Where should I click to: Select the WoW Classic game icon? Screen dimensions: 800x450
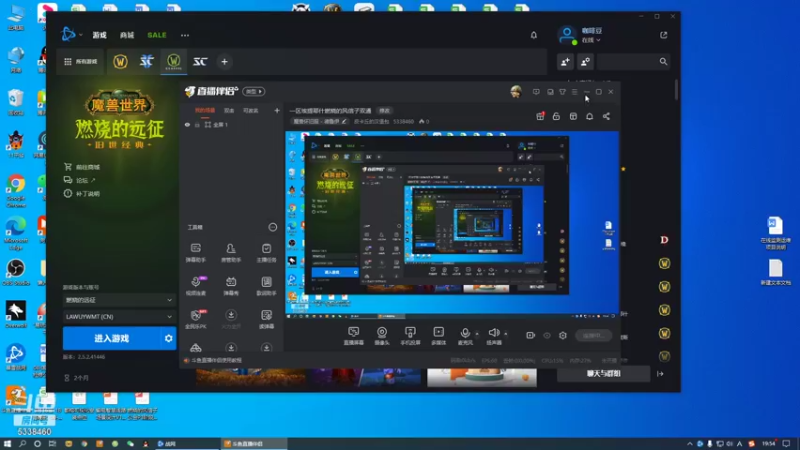click(x=173, y=62)
